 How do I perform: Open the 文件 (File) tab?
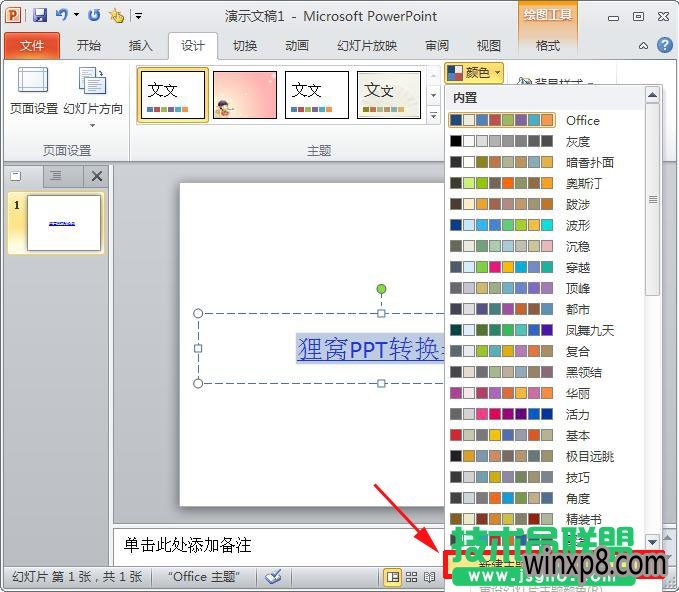pos(32,45)
